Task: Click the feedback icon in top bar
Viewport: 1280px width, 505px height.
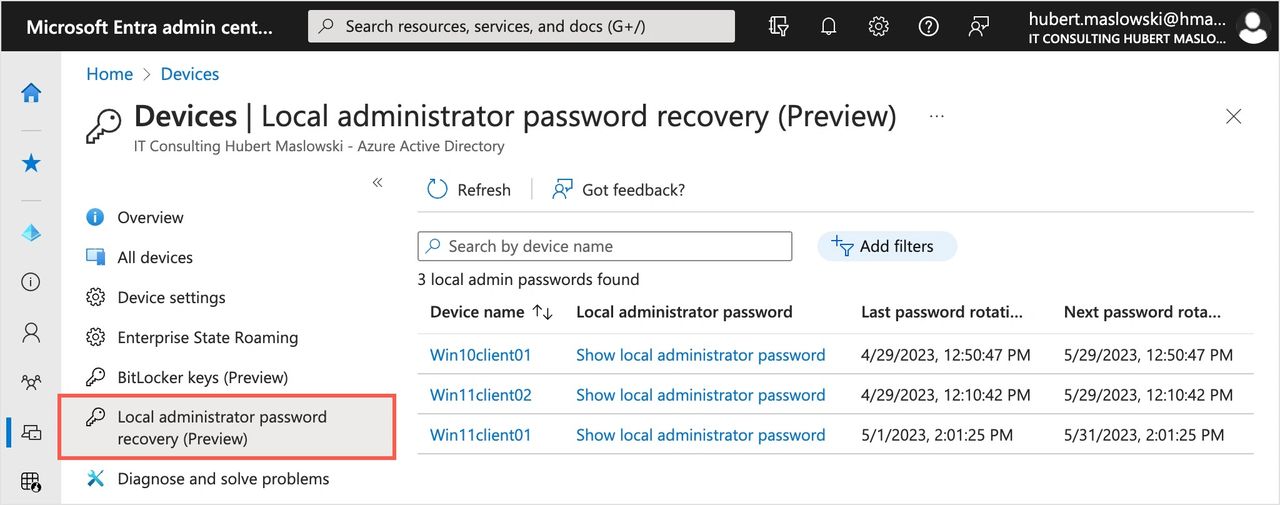Action: [x=978, y=27]
